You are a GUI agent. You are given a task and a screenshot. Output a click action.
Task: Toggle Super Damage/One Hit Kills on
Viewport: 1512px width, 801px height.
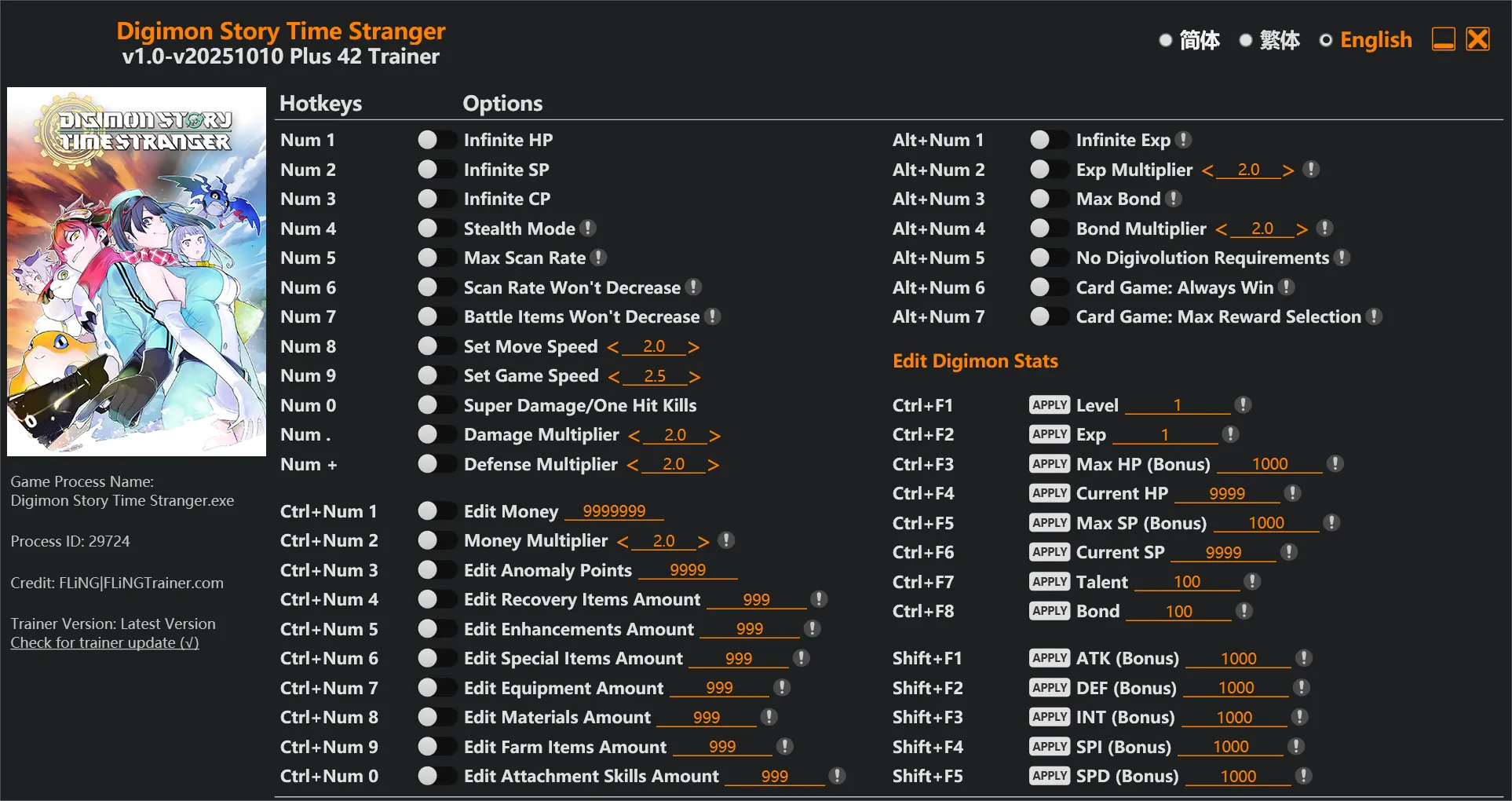[436, 405]
